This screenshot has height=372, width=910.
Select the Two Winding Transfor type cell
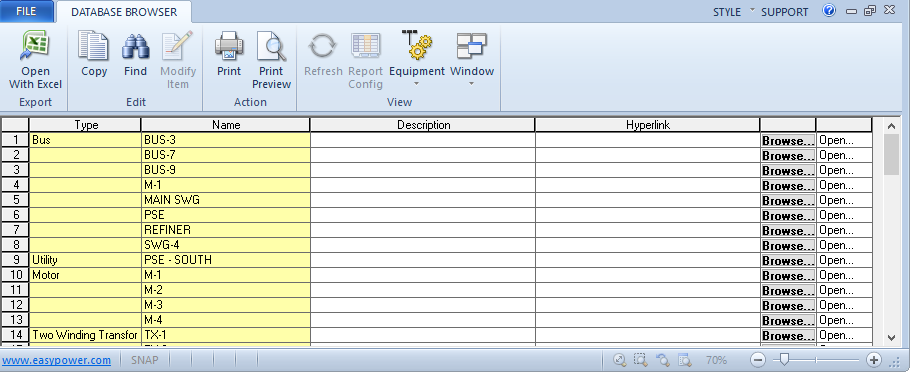[85, 335]
